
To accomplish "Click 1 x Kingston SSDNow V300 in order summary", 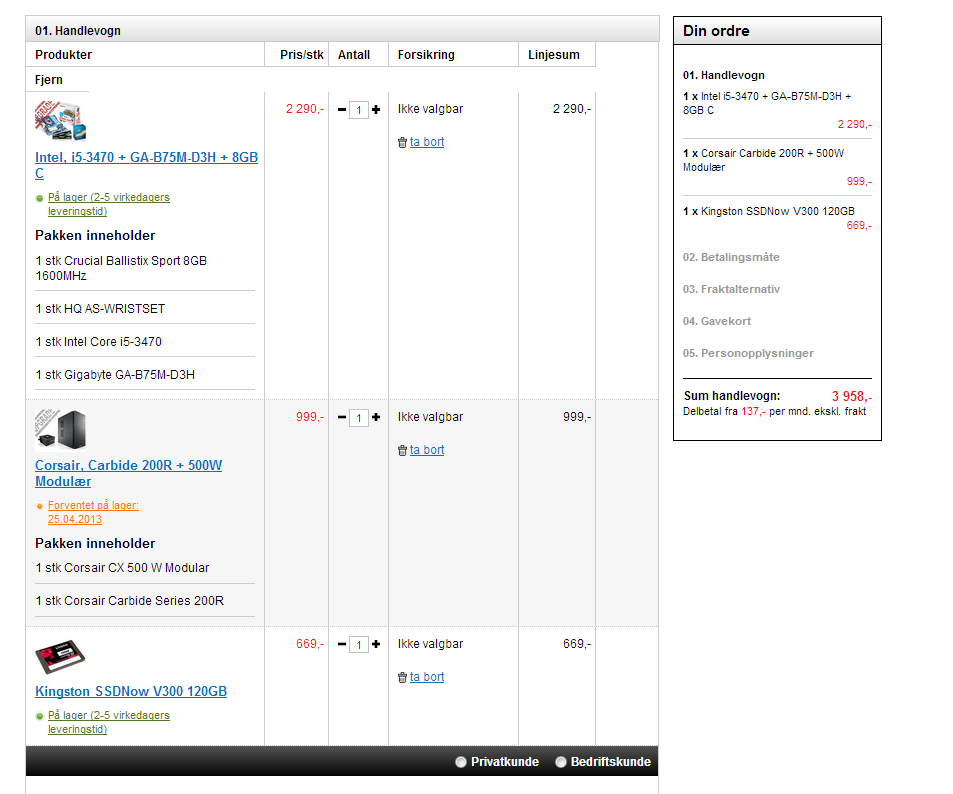I will click(x=768, y=211).
